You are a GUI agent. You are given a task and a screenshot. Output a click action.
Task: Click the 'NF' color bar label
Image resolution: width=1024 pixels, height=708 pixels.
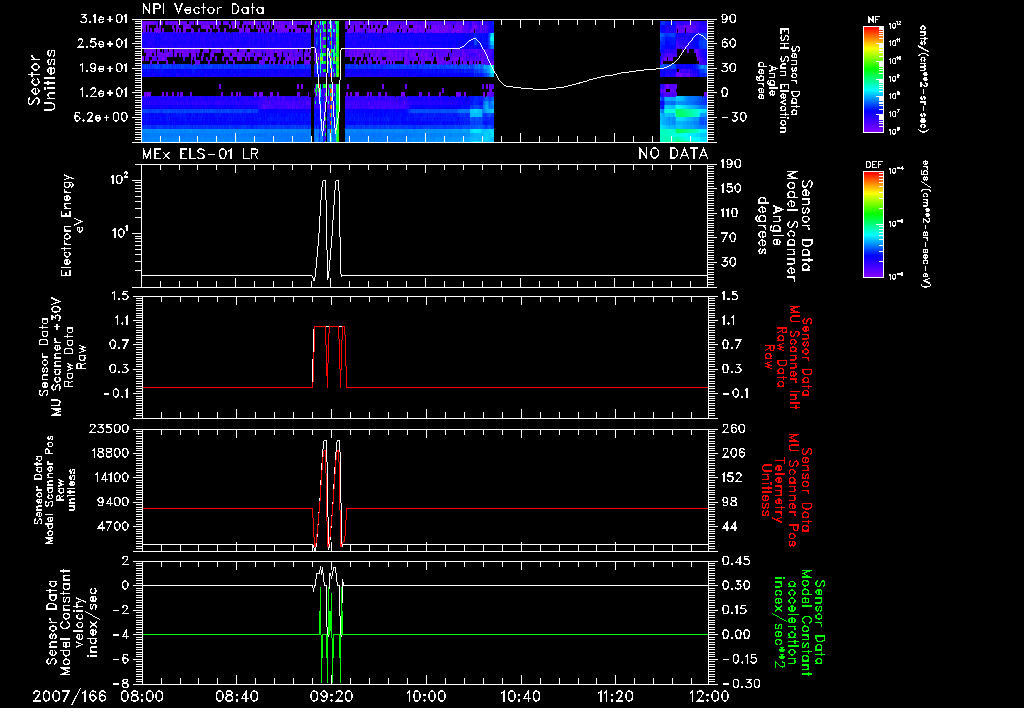point(873,20)
